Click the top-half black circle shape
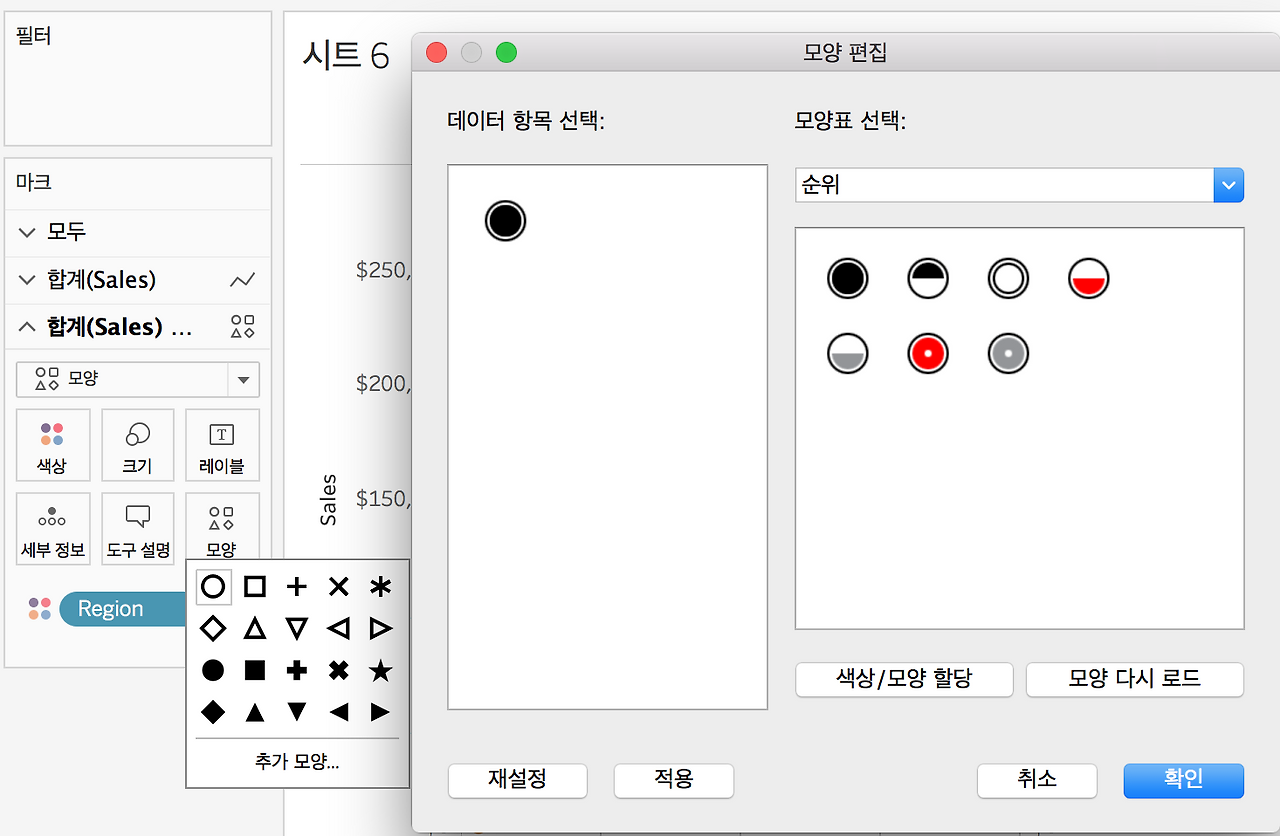The image size is (1280, 836). 928,278
